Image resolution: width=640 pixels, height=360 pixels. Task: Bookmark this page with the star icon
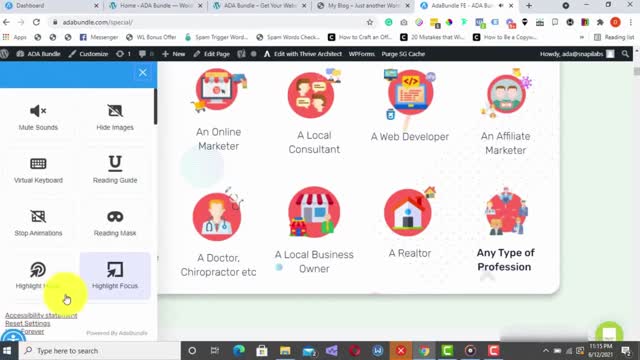[x=370, y=22]
